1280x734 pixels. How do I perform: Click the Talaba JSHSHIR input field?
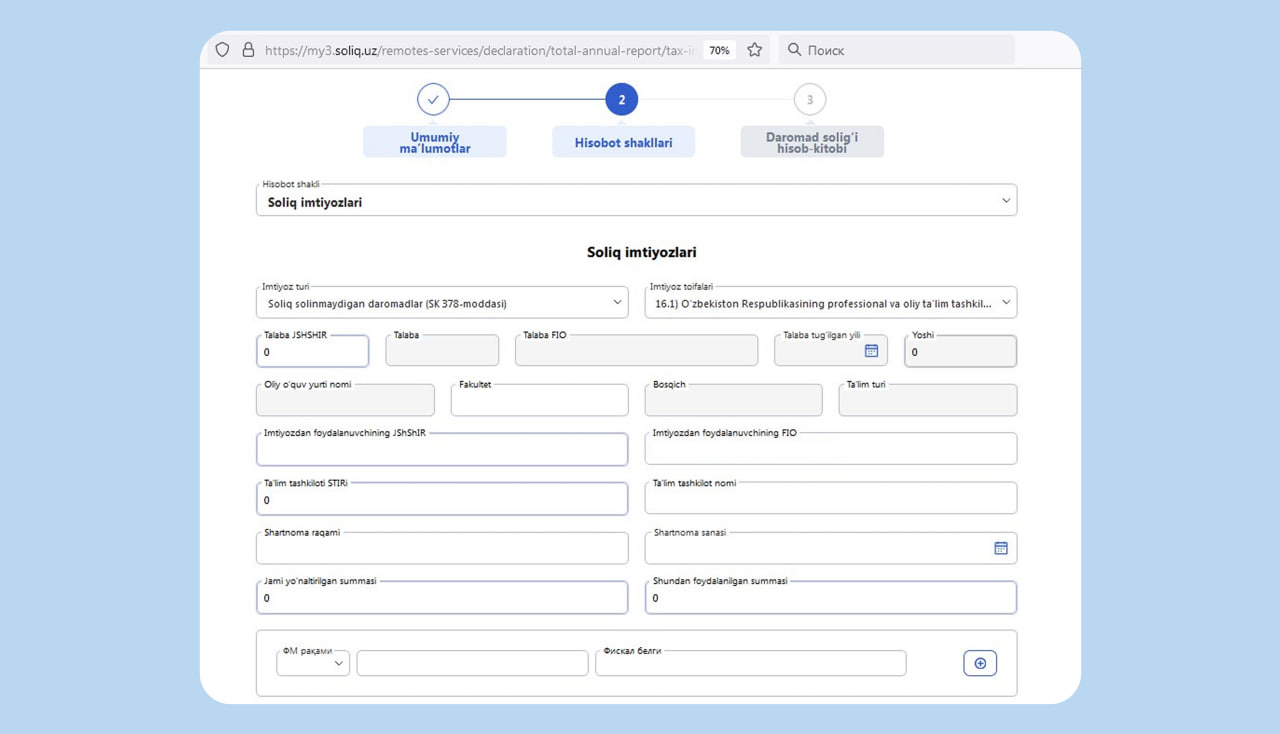313,352
